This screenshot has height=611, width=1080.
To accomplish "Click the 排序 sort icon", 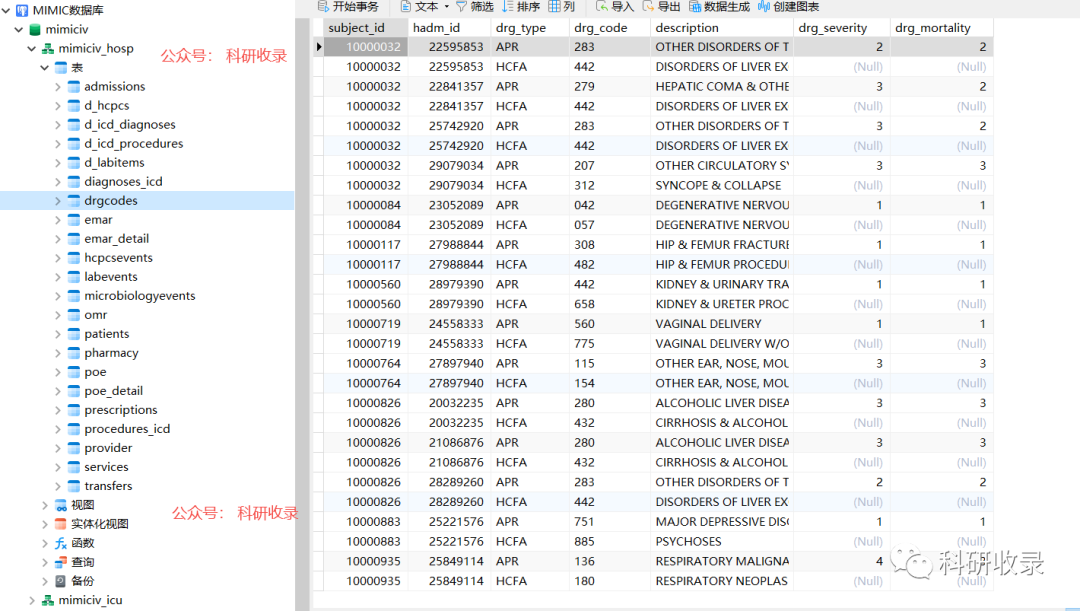I will 507,6.
